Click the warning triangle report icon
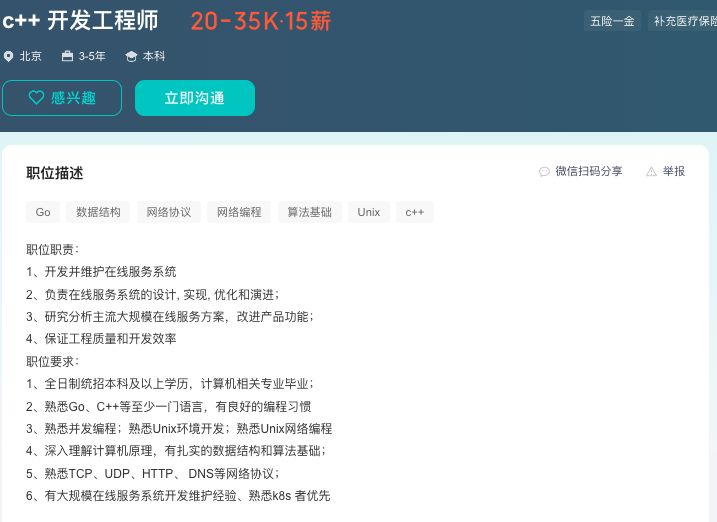 [x=651, y=171]
